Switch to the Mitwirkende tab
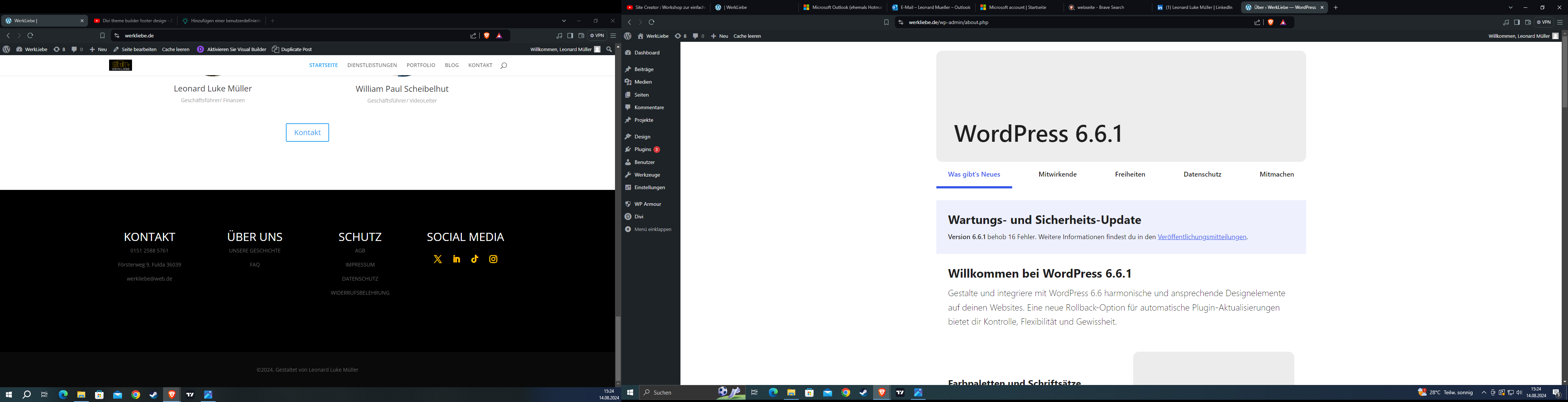The height and width of the screenshot is (402, 1568). [1057, 175]
